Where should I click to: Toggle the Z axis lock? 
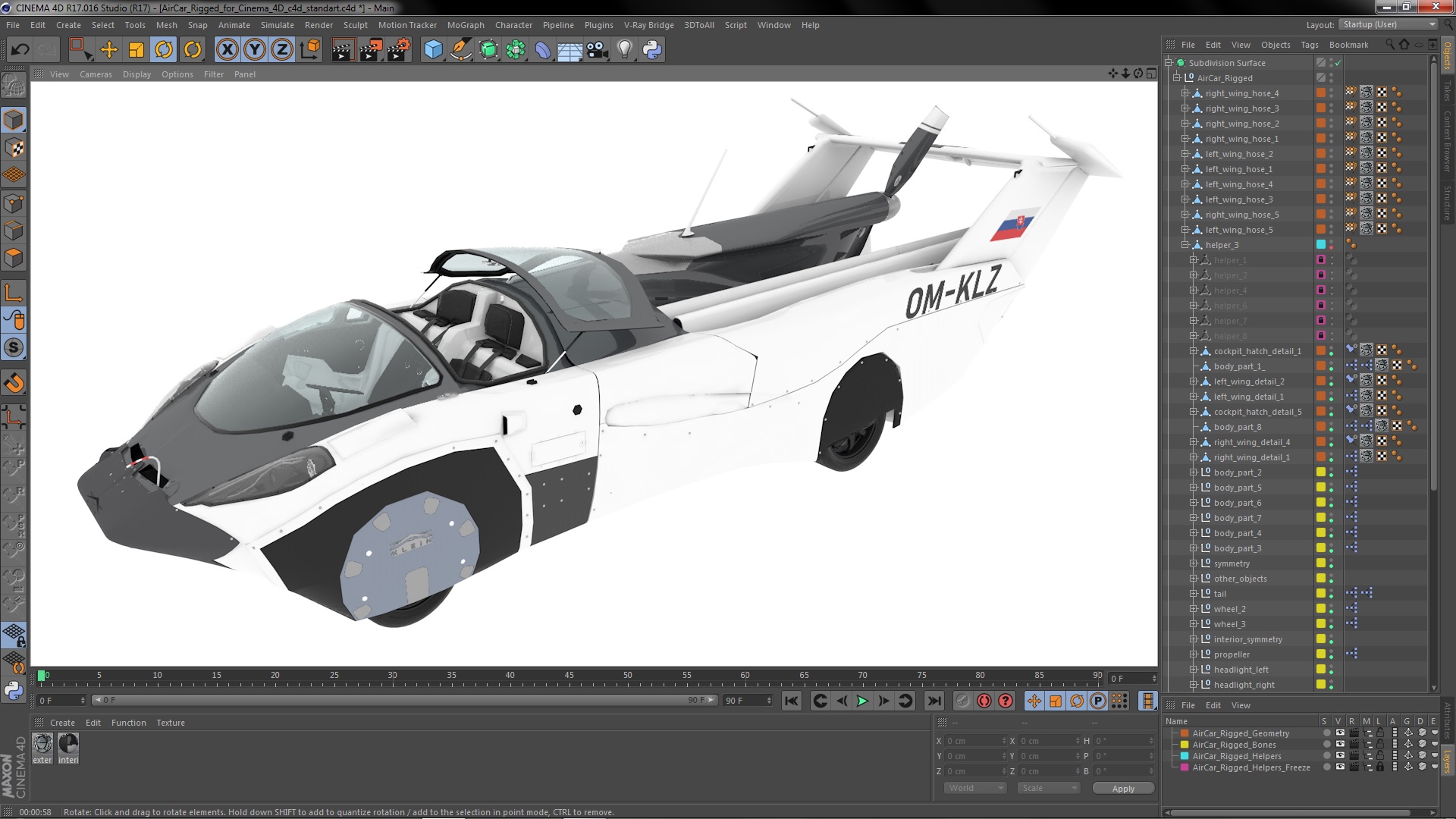click(282, 50)
